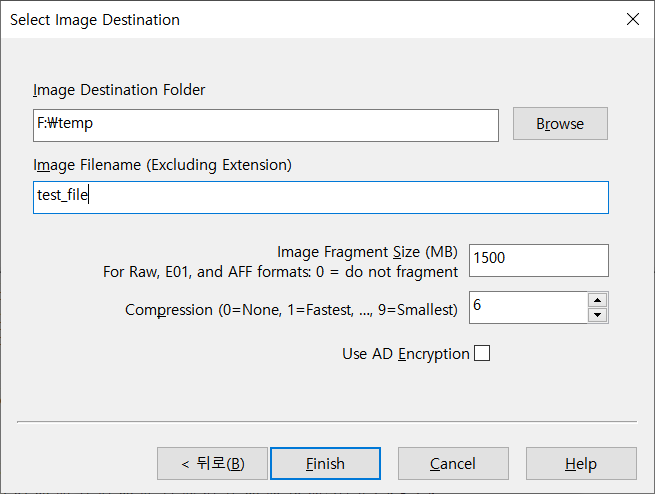Image resolution: width=655 pixels, height=494 pixels.
Task: Go back with the 뒤로(B) button
Action: click(212, 464)
